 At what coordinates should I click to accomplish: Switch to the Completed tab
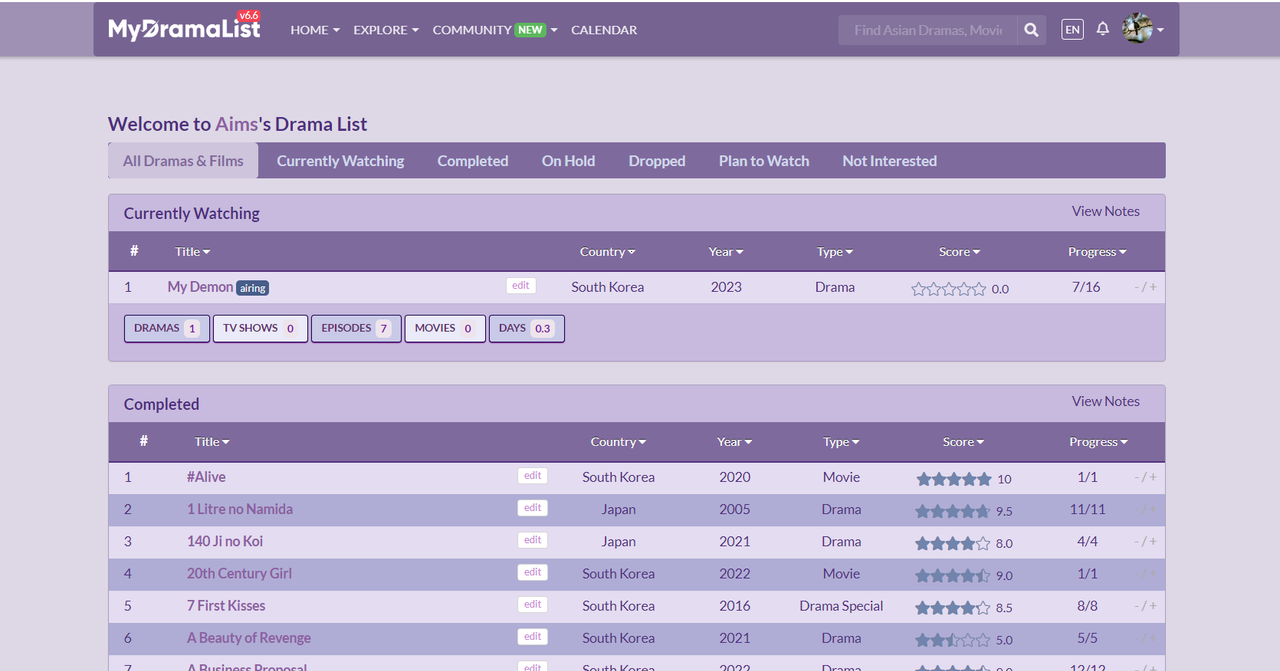tap(472, 161)
